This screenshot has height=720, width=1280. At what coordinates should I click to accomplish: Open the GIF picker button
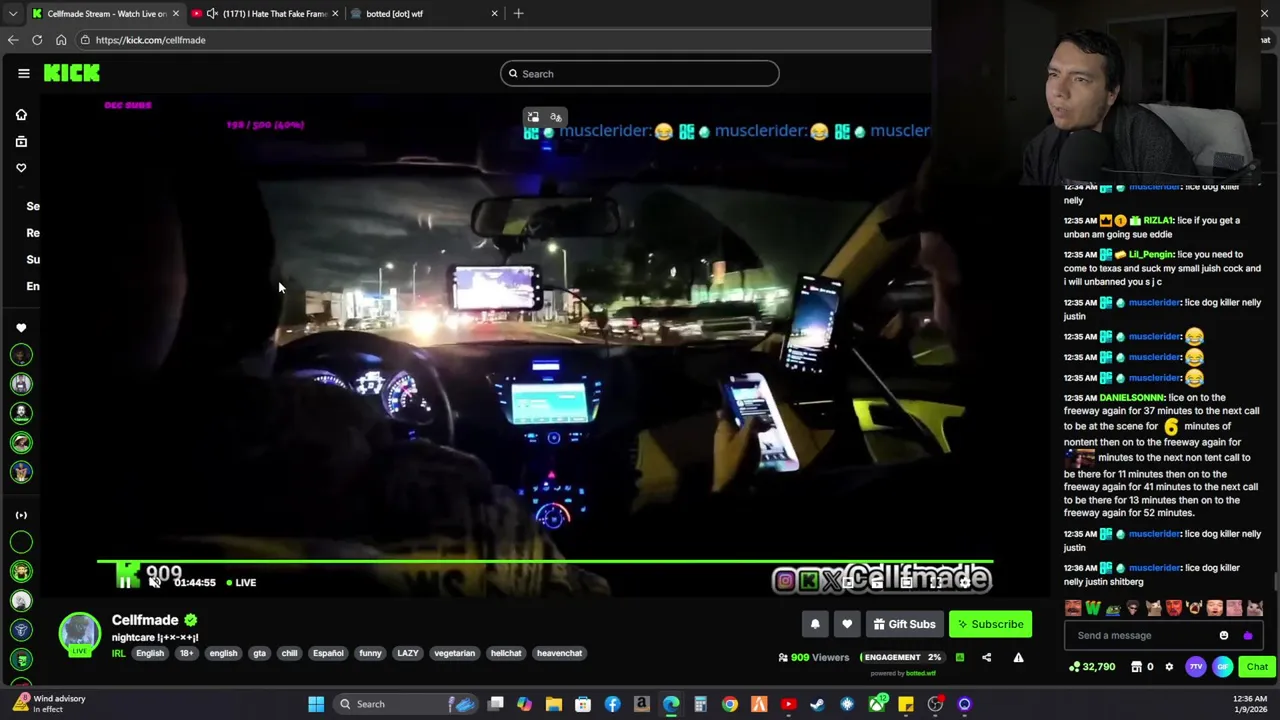click(1223, 667)
